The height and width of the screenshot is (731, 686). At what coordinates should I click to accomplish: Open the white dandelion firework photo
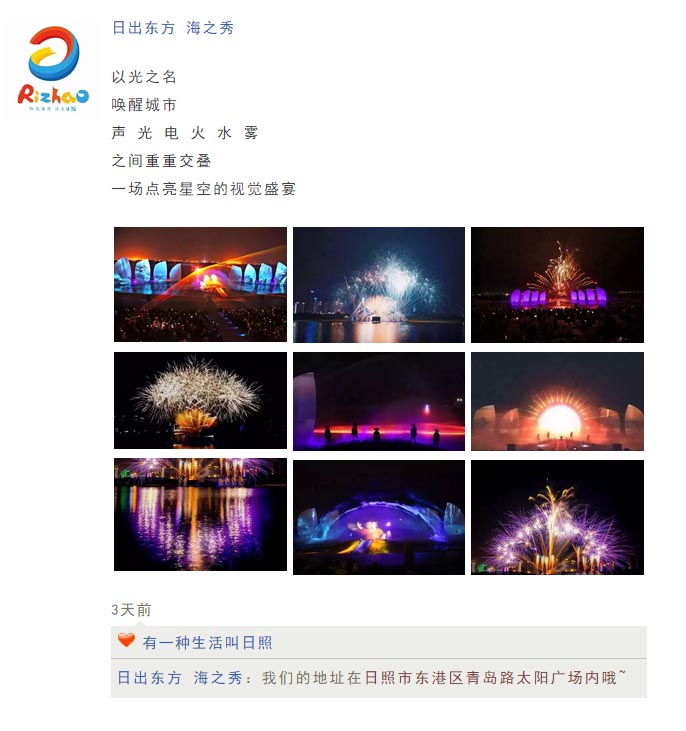coord(200,400)
